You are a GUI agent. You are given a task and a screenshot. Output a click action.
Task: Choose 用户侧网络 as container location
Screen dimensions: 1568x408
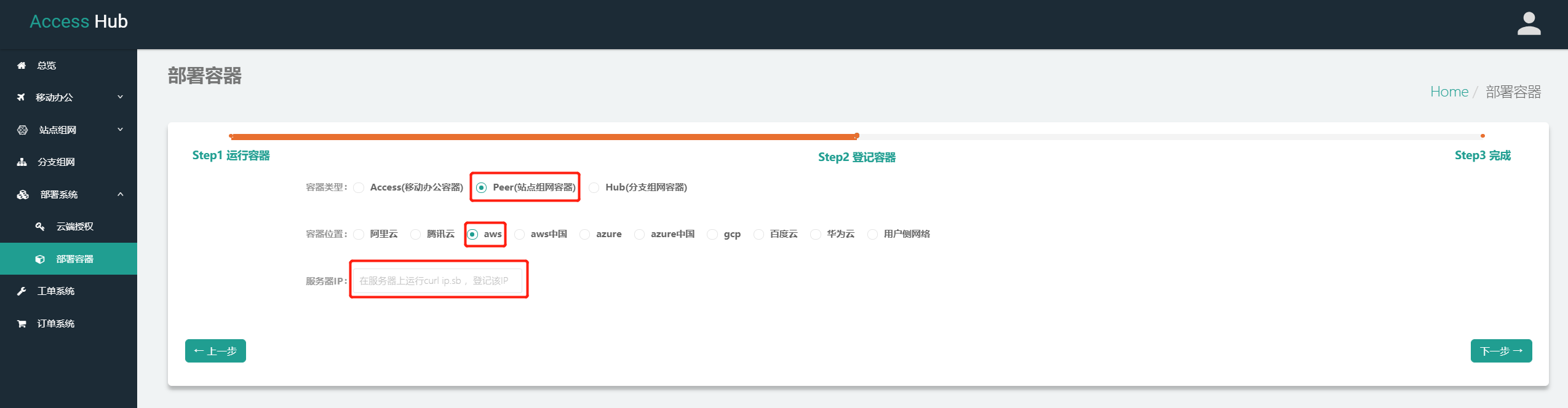[872, 234]
